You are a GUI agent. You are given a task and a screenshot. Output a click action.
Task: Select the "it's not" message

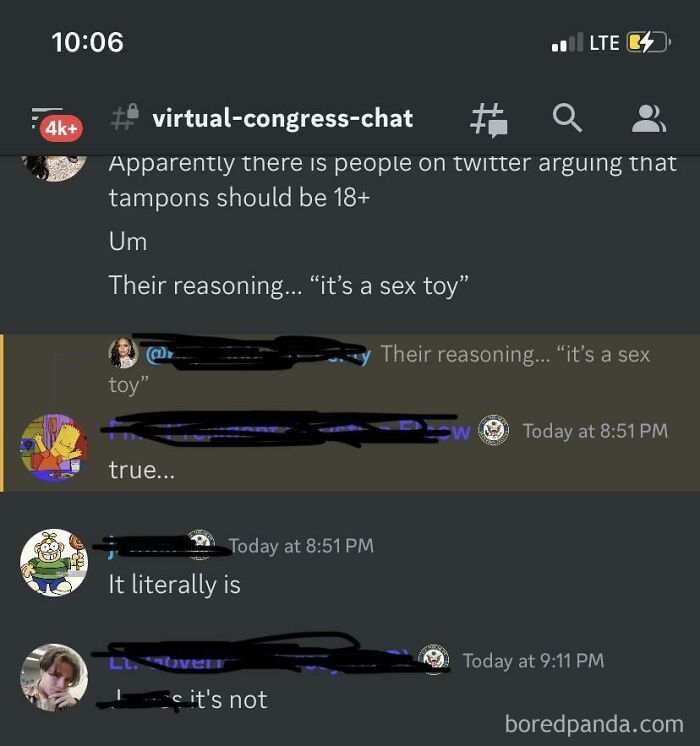[x=228, y=699]
